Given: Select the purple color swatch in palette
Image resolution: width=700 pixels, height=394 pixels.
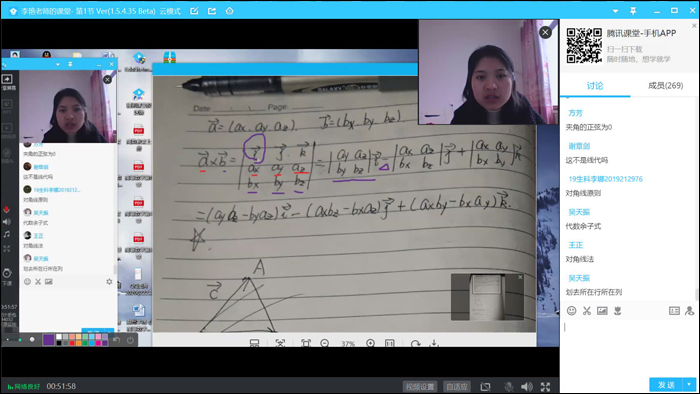Looking at the screenshot, I should click(x=48, y=340).
